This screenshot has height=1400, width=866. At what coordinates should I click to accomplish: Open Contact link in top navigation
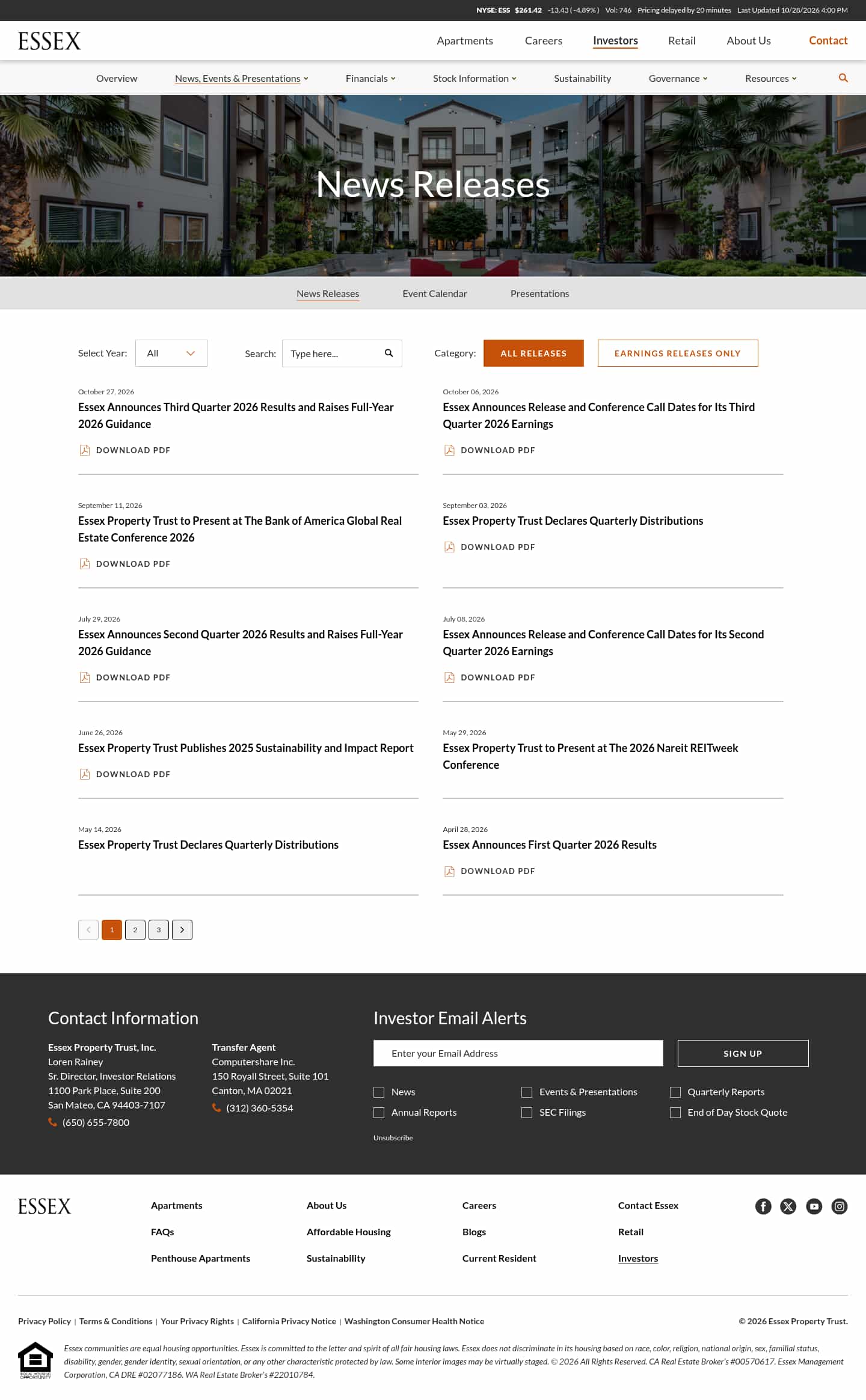828,41
